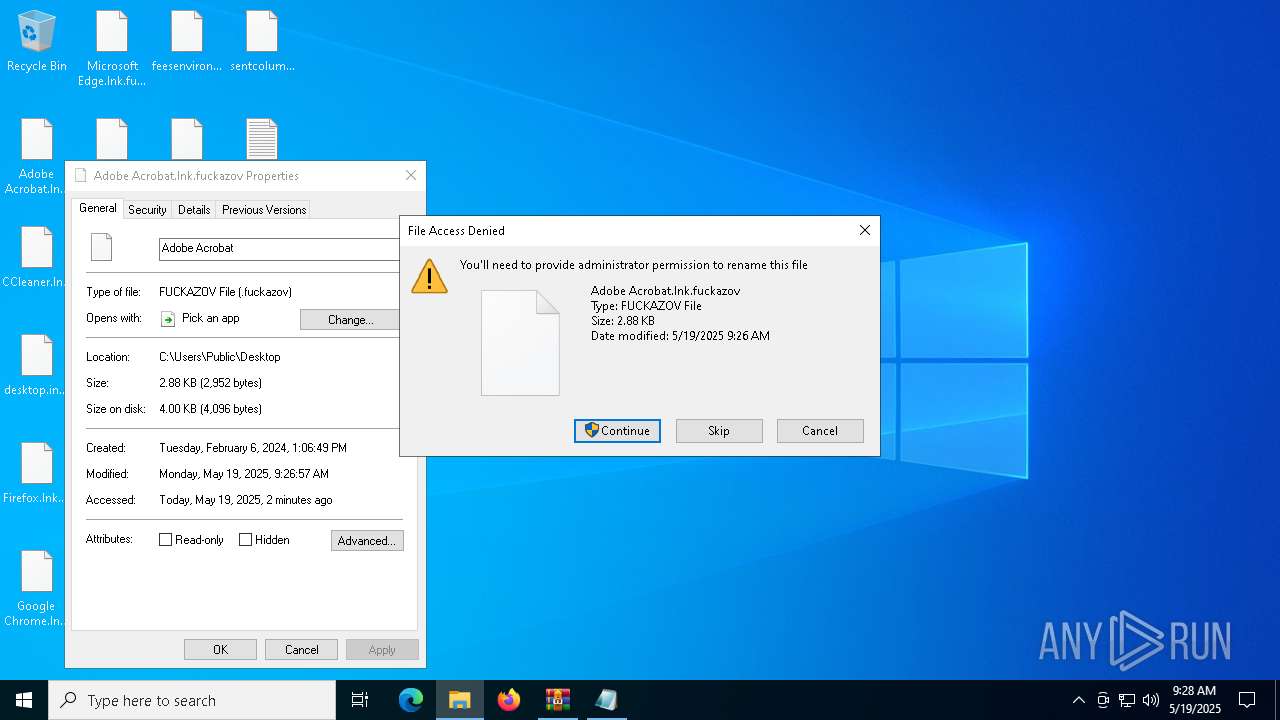Click file icon next to Adobe Acrobat name field
Viewport: 1280px width, 720px height.
(101, 247)
